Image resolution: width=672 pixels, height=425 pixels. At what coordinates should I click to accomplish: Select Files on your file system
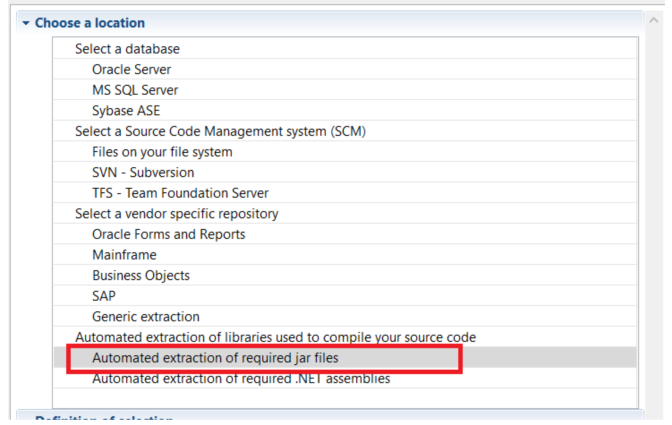162,152
